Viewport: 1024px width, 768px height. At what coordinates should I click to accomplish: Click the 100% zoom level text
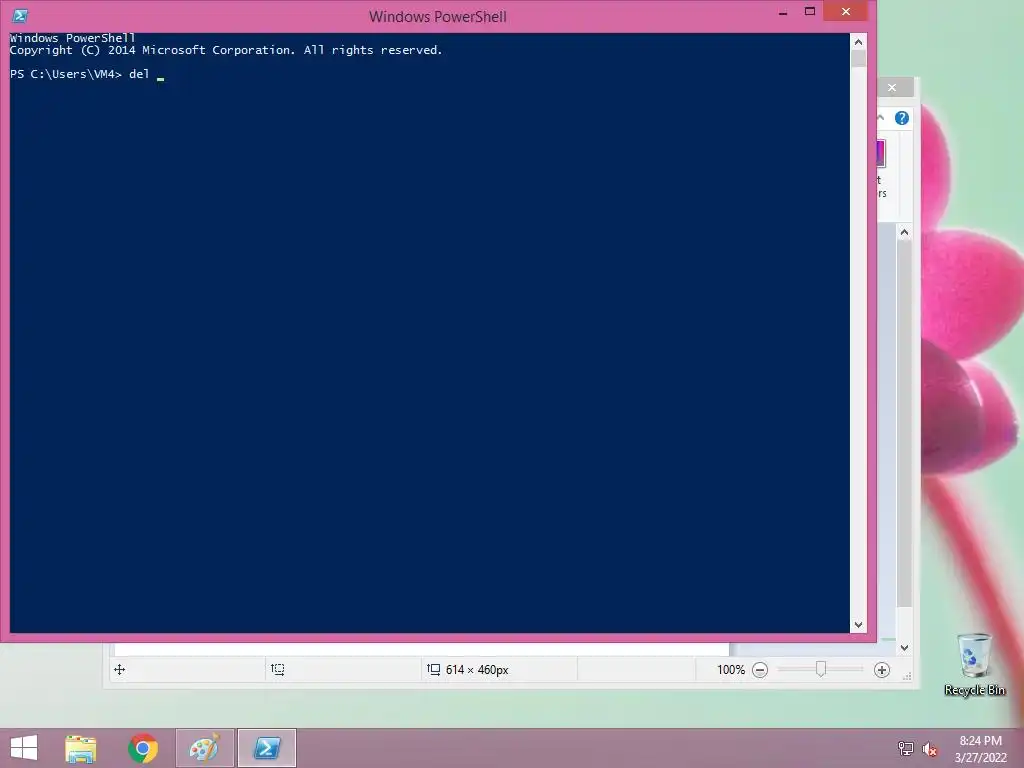(731, 670)
